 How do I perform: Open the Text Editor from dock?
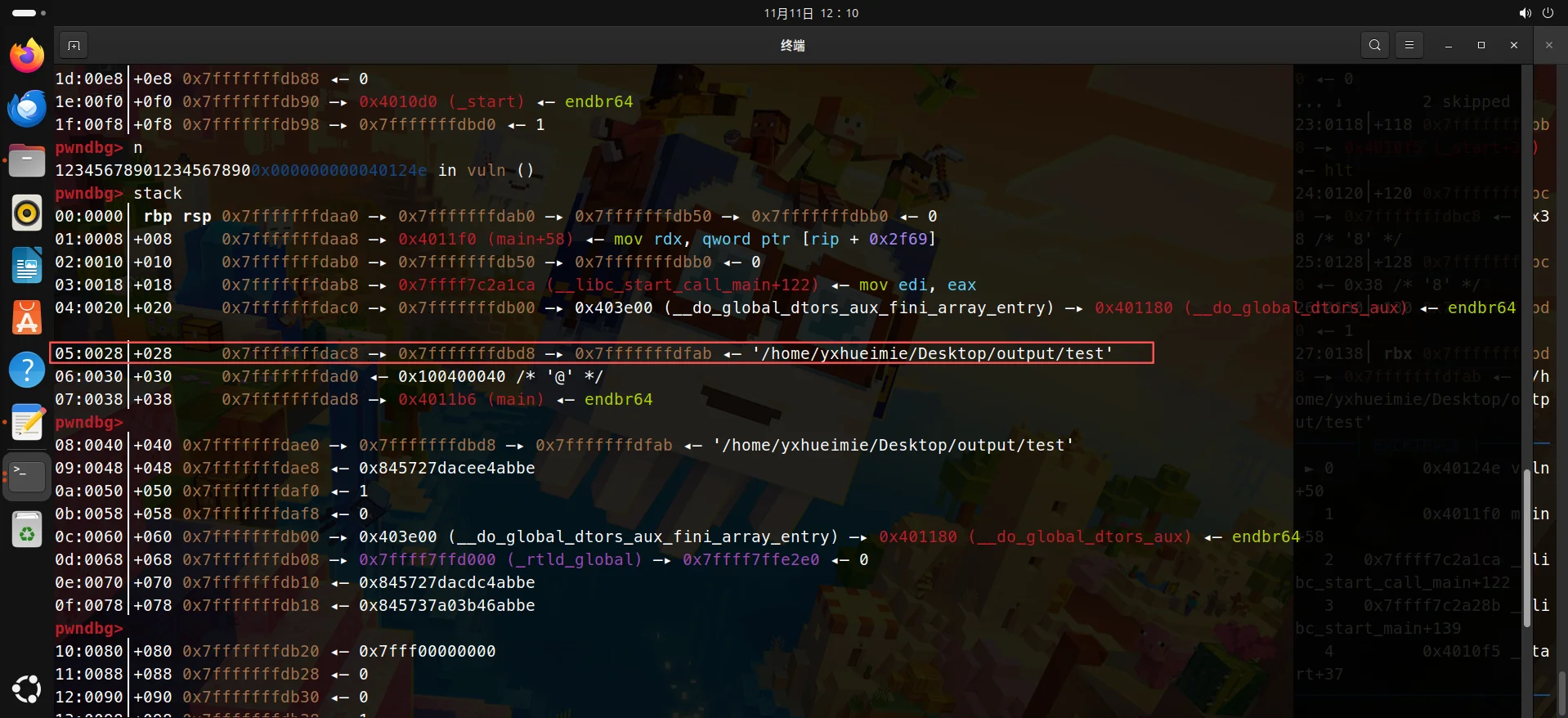tap(27, 422)
